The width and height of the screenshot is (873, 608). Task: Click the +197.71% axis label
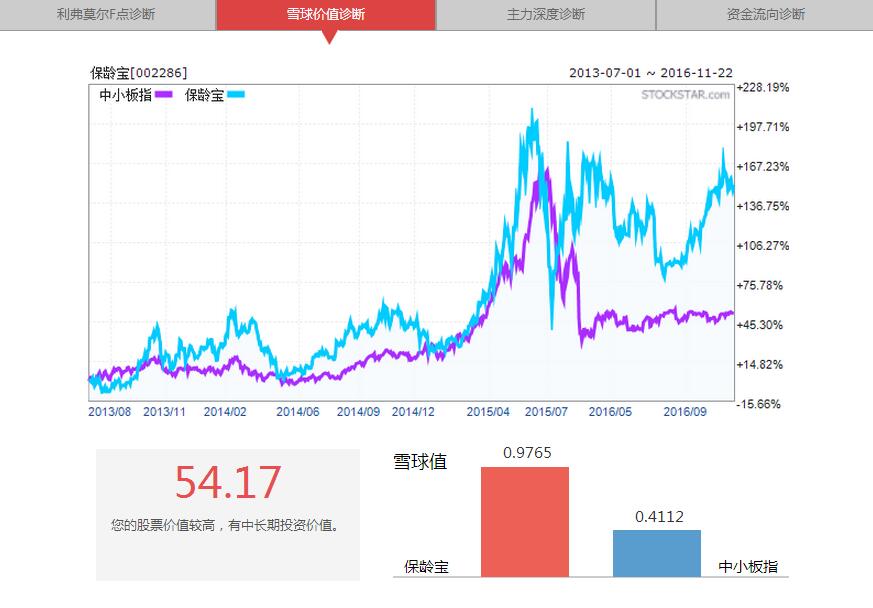tap(763, 127)
